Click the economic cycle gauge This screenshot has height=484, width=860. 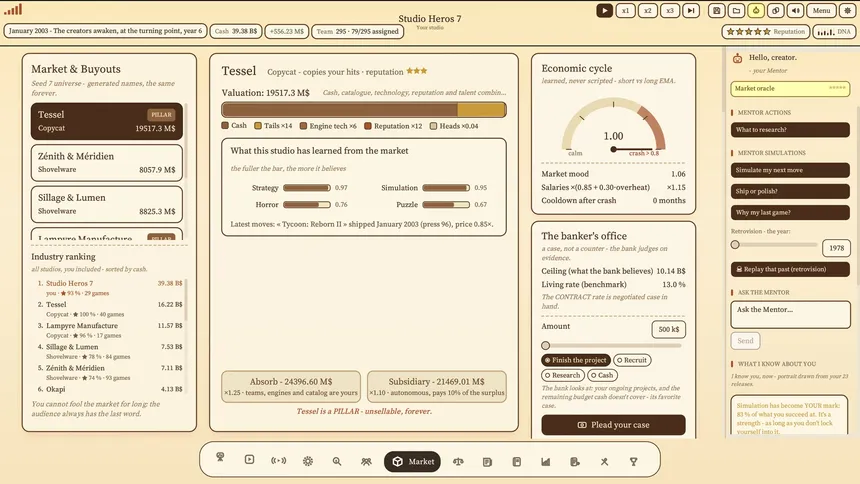tap(613, 126)
